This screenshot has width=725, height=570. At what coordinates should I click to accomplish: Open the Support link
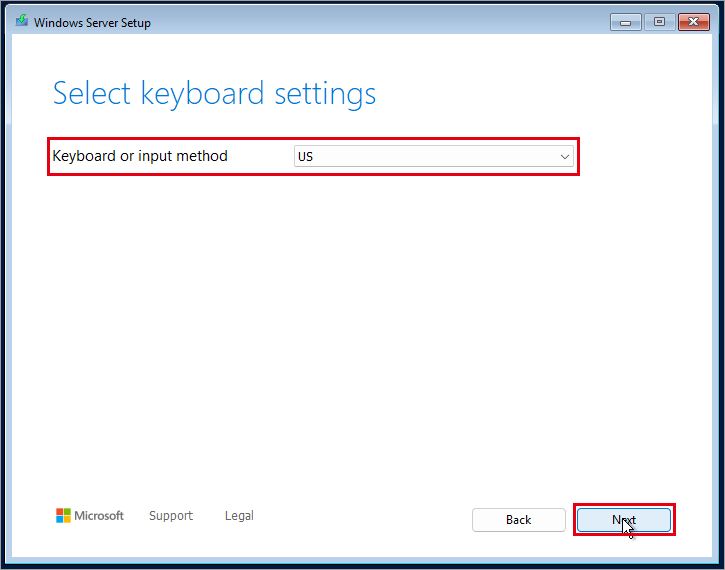pyautogui.click(x=171, y=515)
